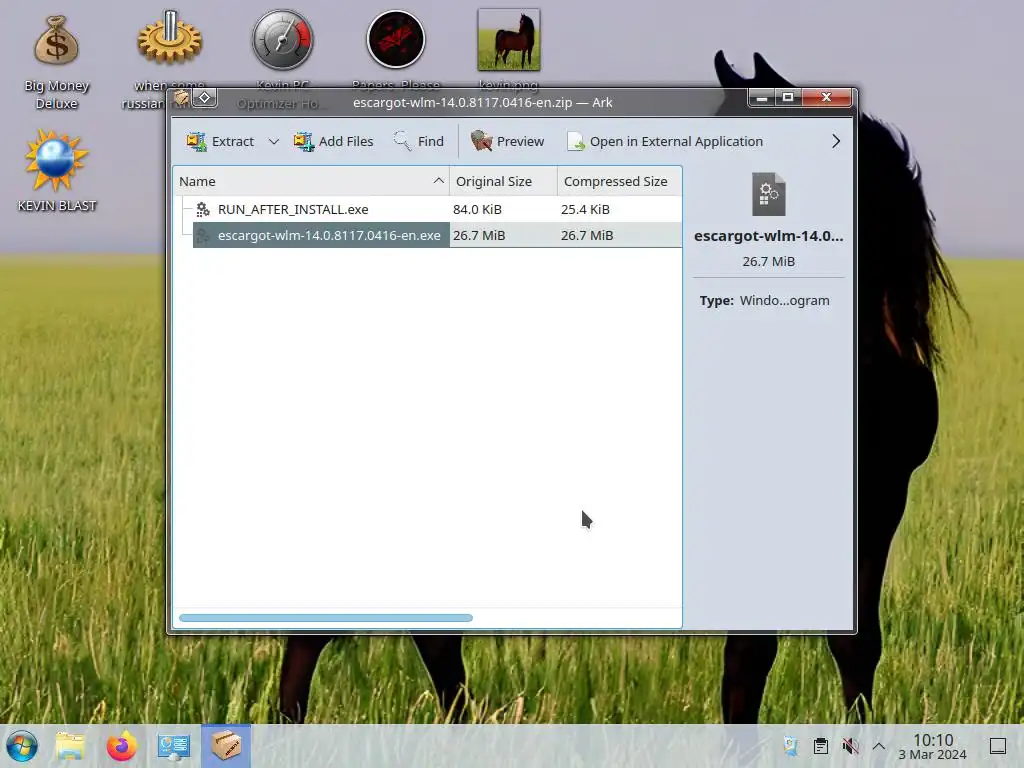Expand hidden system tray icons arrow

coord(879,746)
